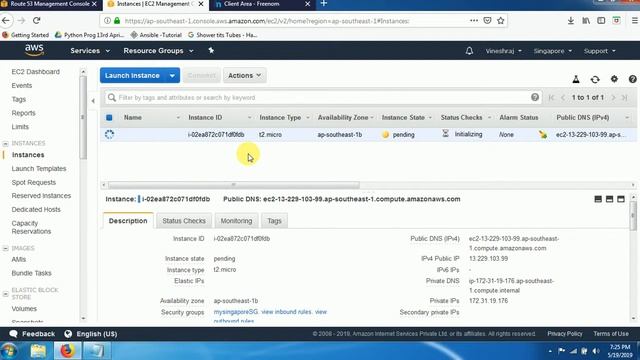Open File Explorer from taskbar
The height and width of the screenshot is (360, 640).
coord(38,351)
